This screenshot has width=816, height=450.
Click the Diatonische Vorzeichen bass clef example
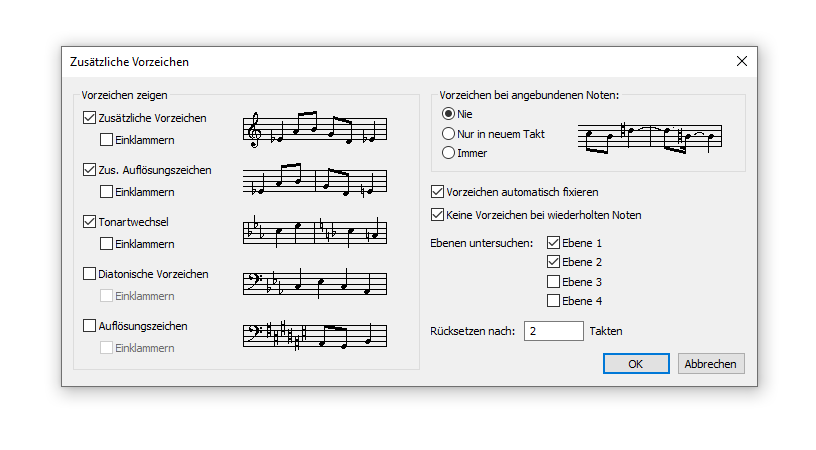315,284
